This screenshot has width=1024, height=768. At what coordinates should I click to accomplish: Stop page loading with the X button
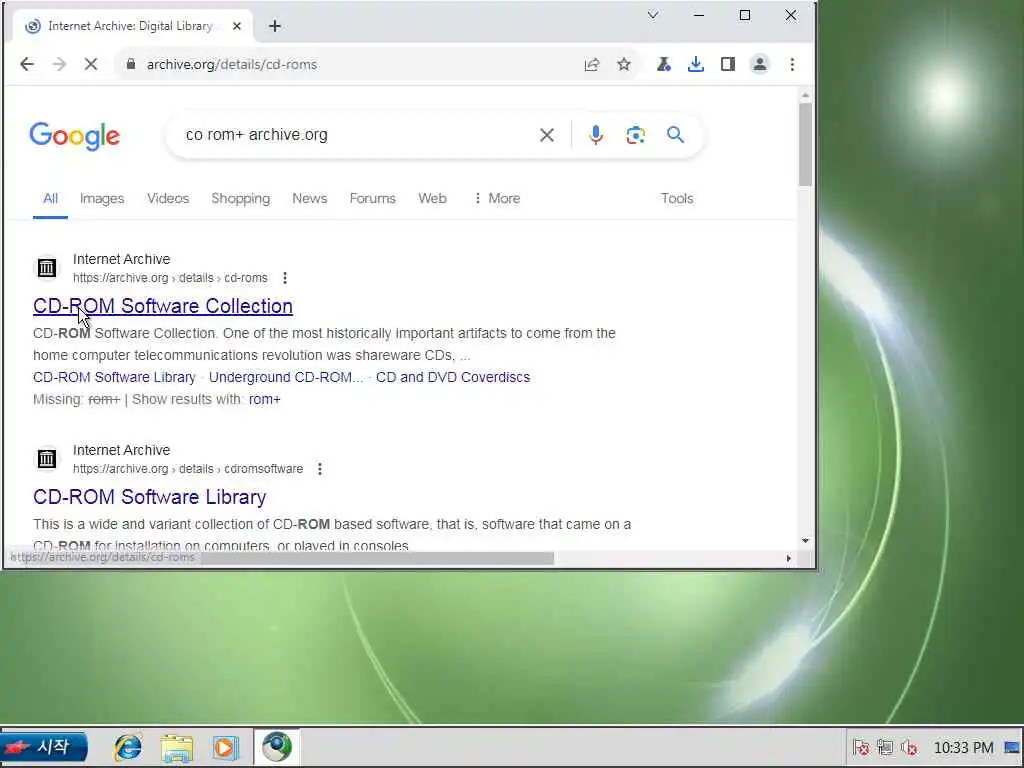91,64
